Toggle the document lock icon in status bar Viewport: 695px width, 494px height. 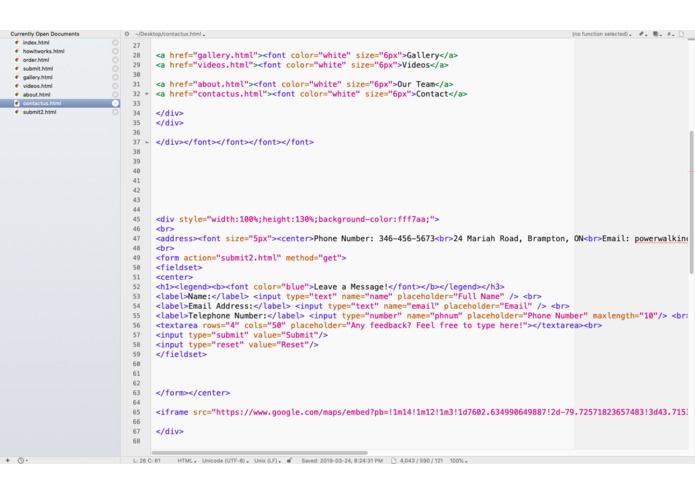(x=289, y=460)
